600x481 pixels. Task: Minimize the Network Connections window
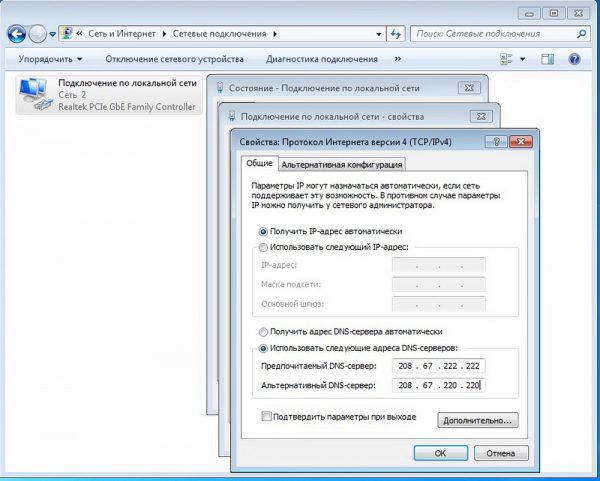click(x=529, y=14)
